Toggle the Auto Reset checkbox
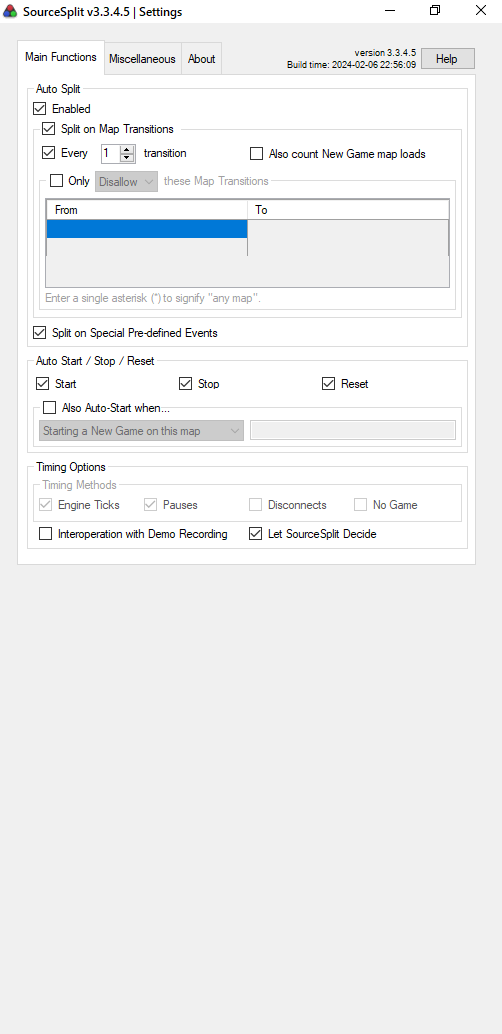The image size is (502, 1034). point(329,383)
